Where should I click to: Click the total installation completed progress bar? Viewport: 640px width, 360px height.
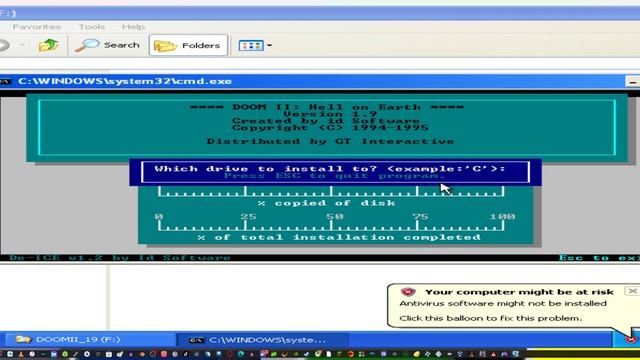(331, 226)
